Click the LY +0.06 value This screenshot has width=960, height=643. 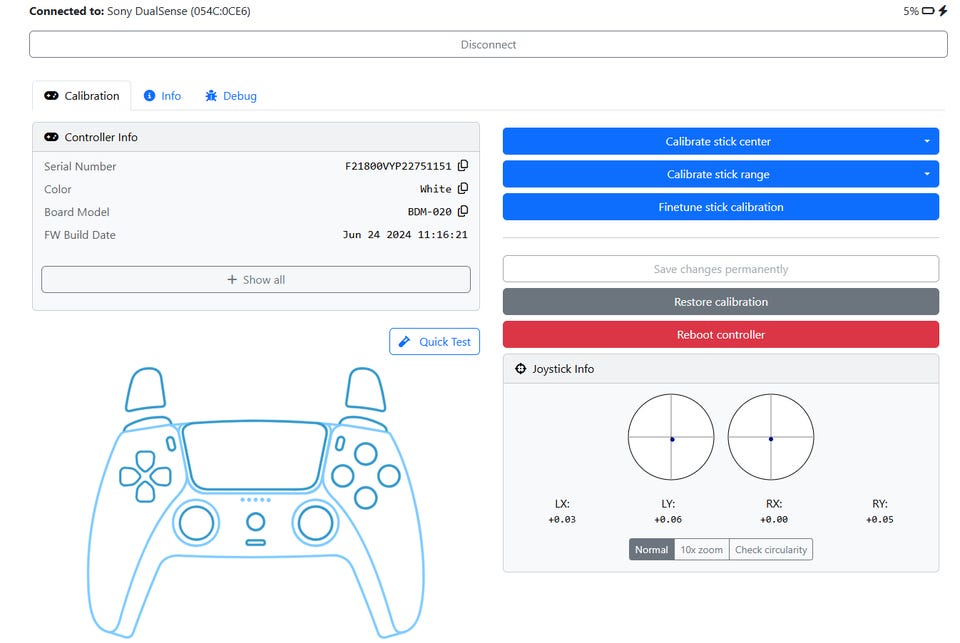(668, 519)
